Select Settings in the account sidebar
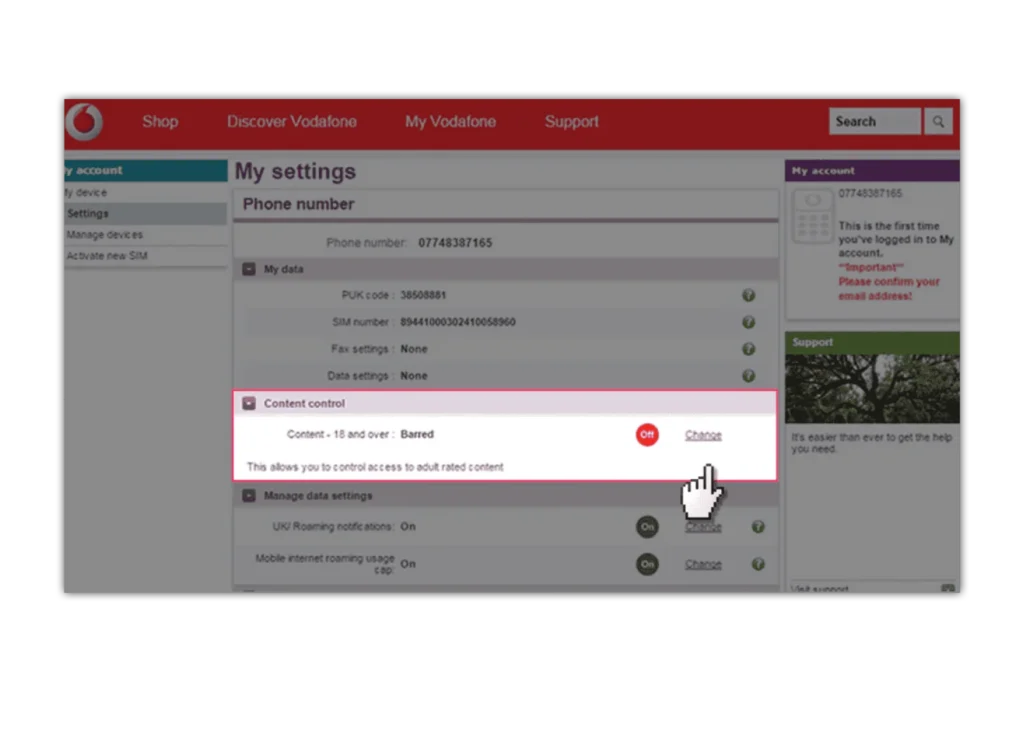 coord(146,214)
